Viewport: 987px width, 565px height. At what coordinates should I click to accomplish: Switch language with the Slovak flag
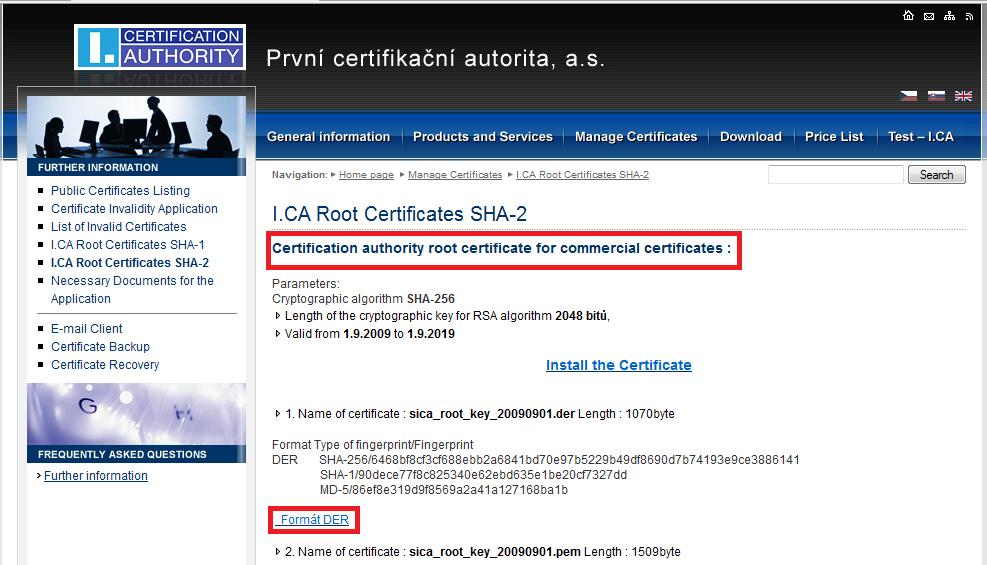[x=936, y=96]
